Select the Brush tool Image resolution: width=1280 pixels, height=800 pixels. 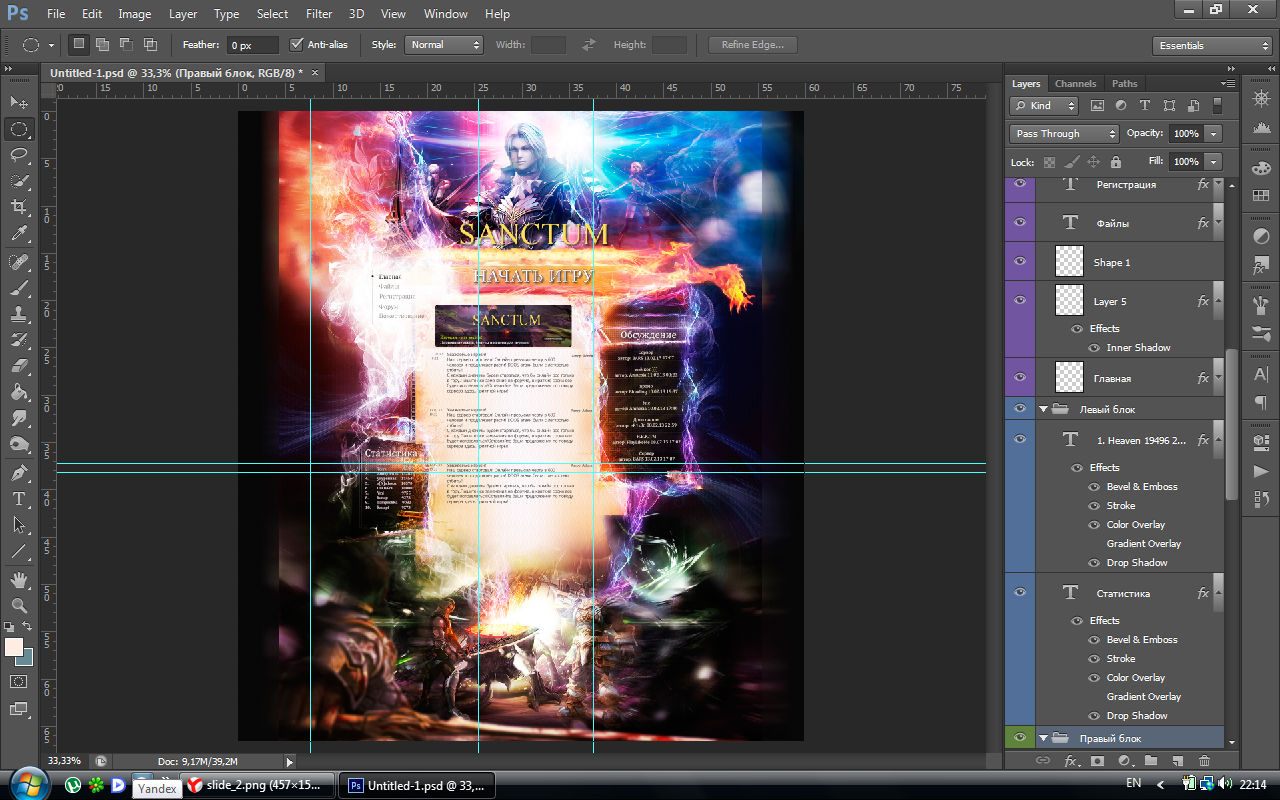tap(19, 288)
